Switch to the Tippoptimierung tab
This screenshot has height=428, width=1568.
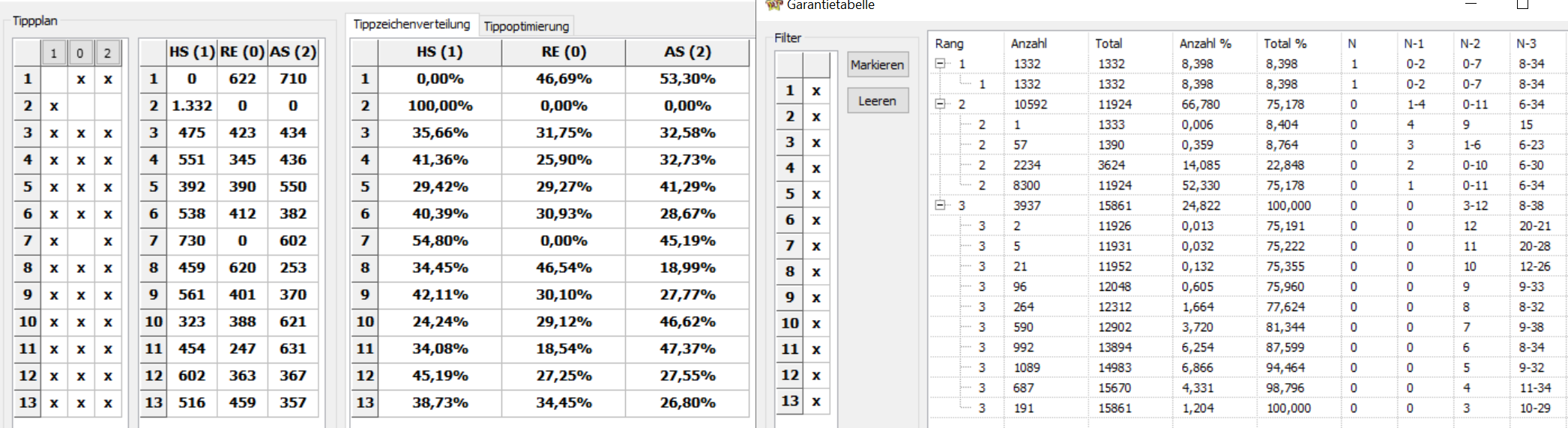coord(526,26)
